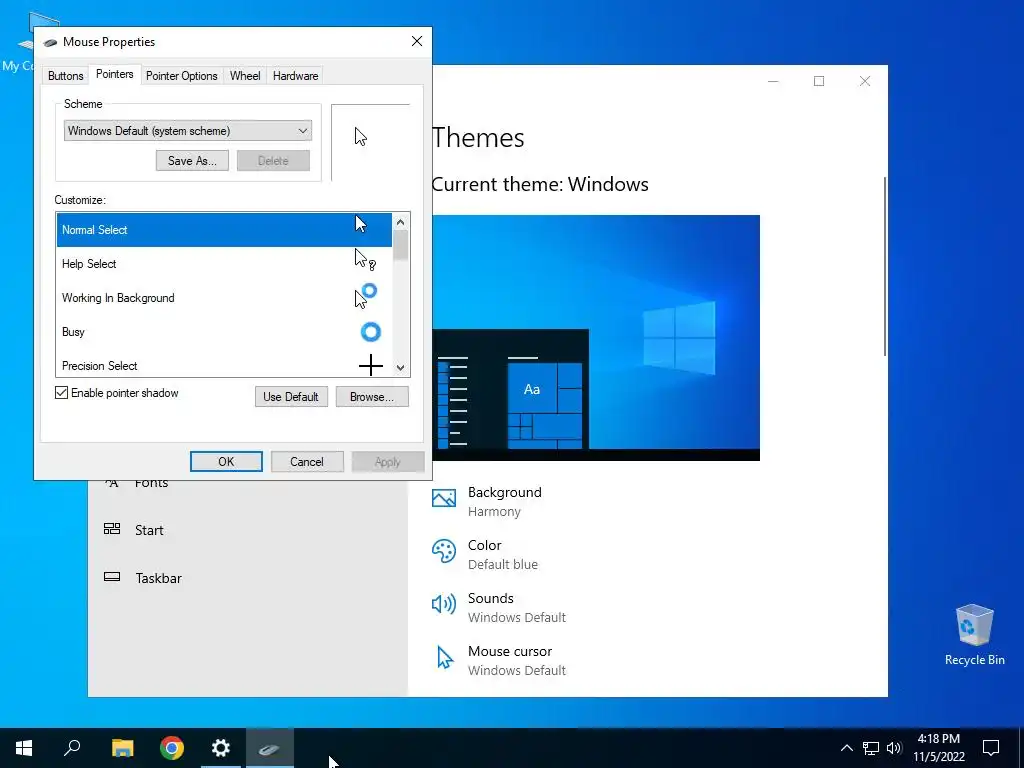Select the Pointers tab

click(114, 74)
